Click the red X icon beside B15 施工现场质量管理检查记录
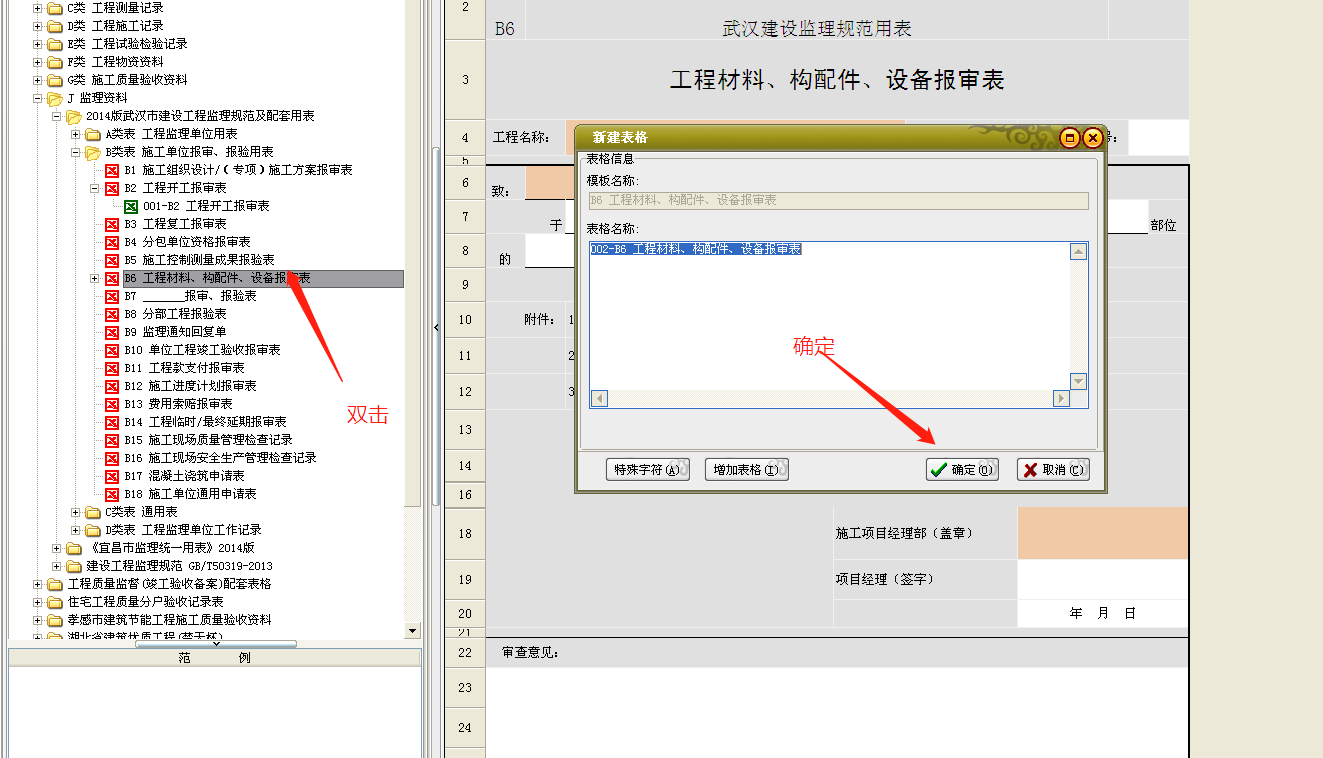 tap(112, 440)
